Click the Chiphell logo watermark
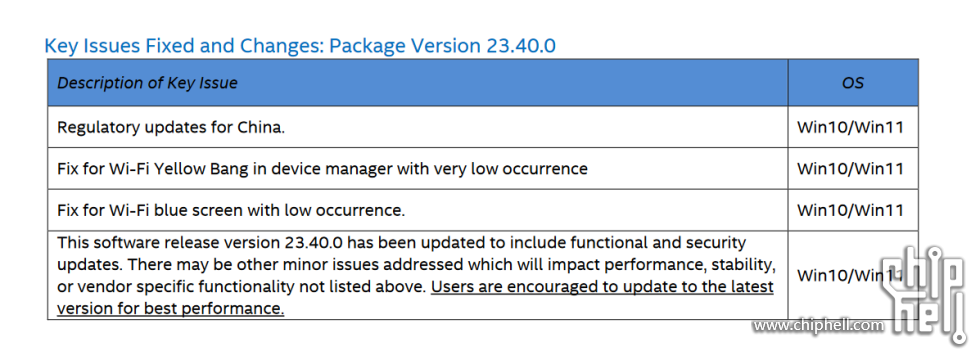The height and width of the screenshot is (360, 980). tap(927, 296)
